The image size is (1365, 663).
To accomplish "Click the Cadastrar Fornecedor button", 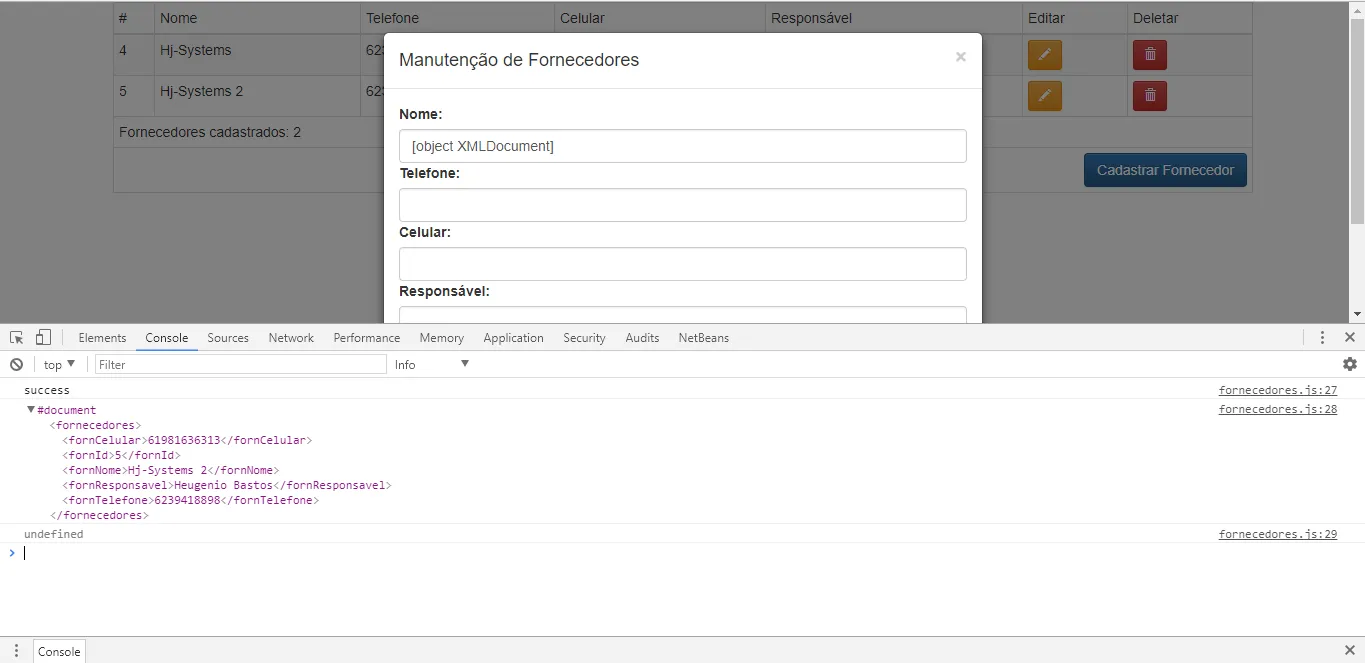I will 1164,170.
